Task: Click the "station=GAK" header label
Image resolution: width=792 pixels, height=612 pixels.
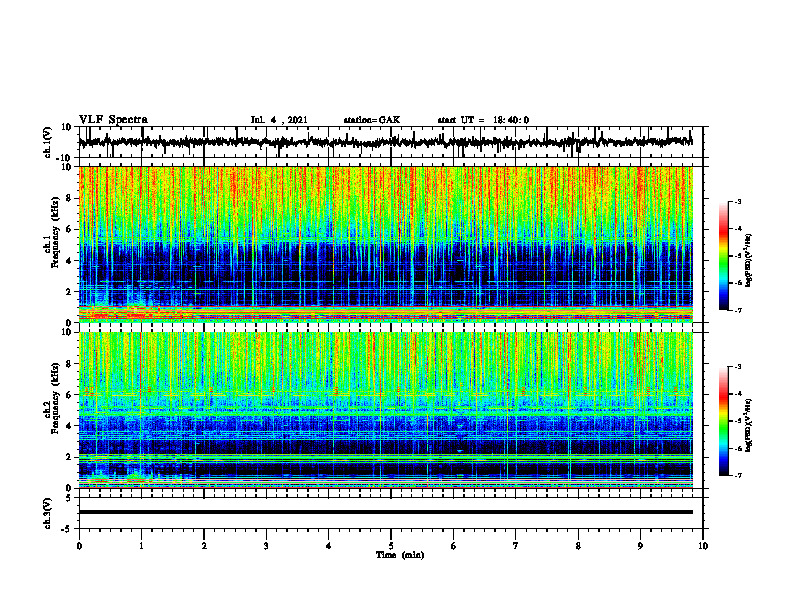Action: coord(372,120)
